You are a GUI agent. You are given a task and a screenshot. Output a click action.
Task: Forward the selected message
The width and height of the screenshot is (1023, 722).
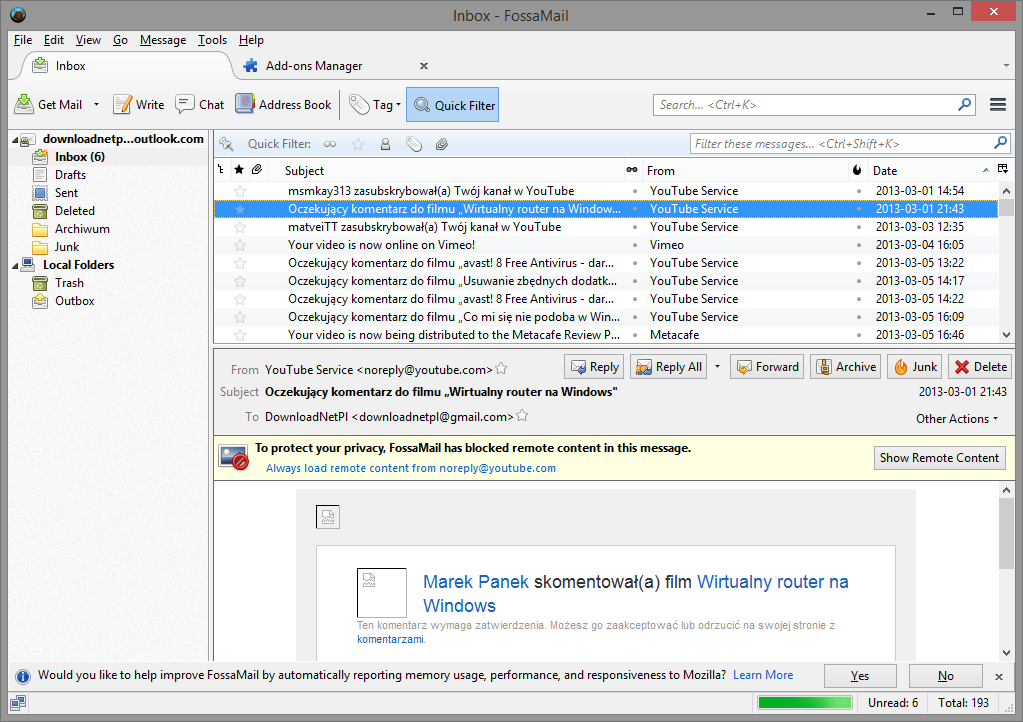[x=767, y=367]
